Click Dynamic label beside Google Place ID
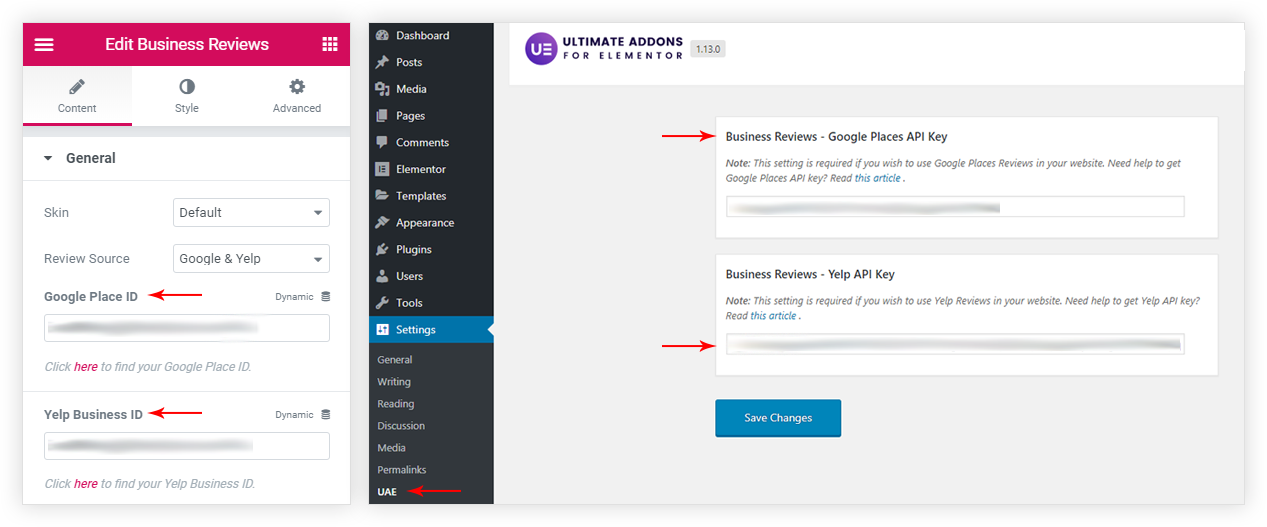 coord(295,297)
